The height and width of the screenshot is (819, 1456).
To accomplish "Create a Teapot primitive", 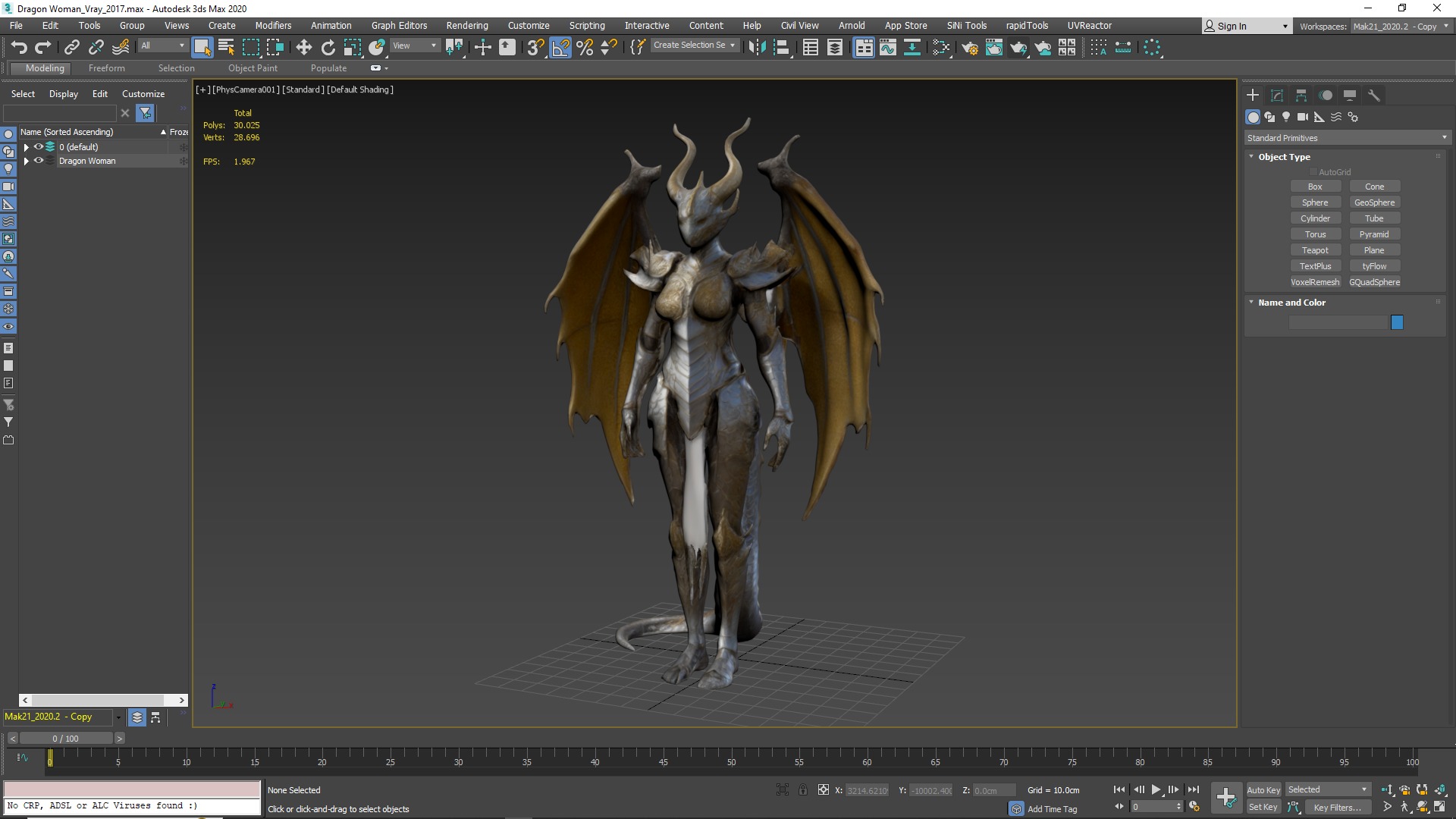I will point(1315,250).
